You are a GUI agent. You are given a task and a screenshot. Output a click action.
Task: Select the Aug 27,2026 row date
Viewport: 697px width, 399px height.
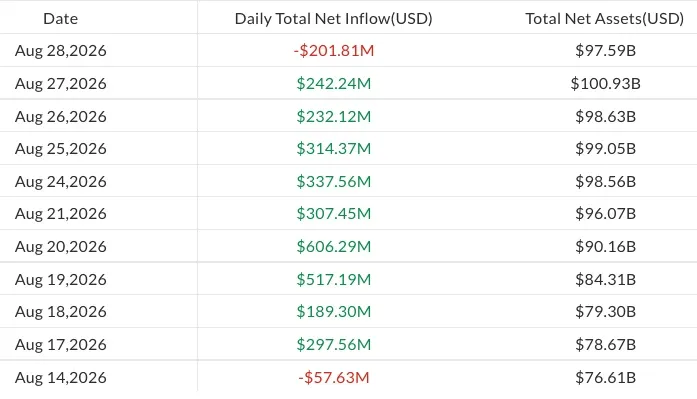60,84
